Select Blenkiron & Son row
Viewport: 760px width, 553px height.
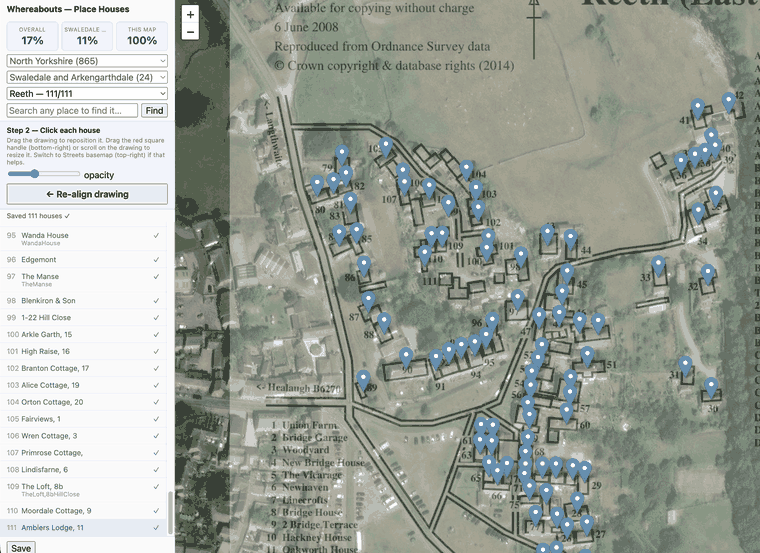coord(83,300)
